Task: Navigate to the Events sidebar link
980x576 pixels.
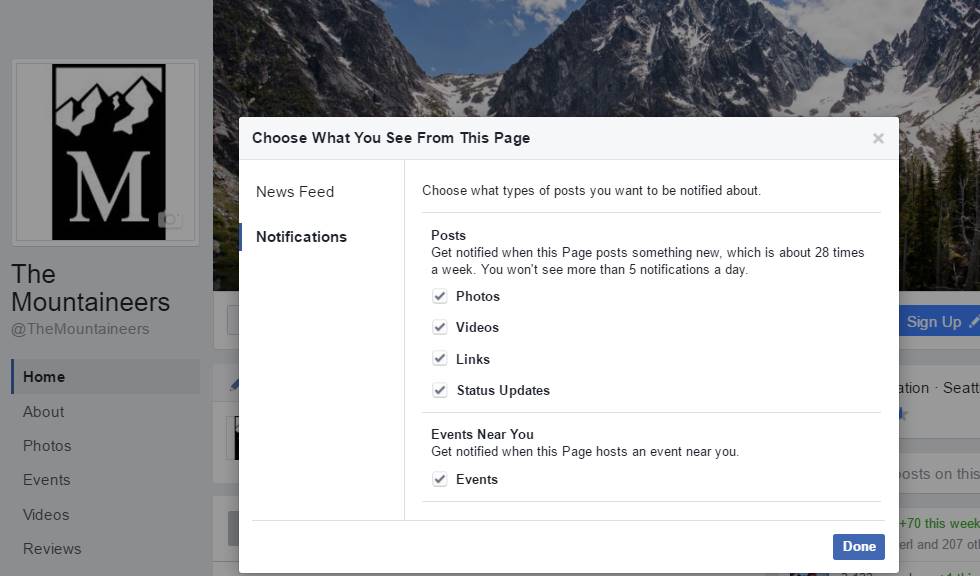Action: click(47, 480)
